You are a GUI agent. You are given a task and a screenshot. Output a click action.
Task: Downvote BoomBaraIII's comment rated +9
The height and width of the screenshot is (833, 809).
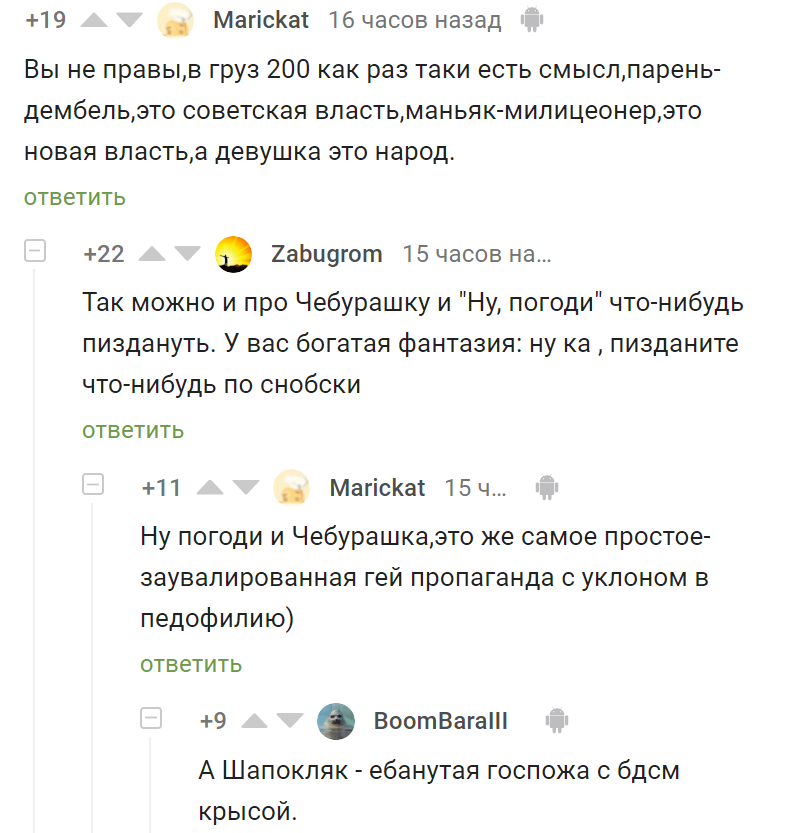click(x=291, y=721)
